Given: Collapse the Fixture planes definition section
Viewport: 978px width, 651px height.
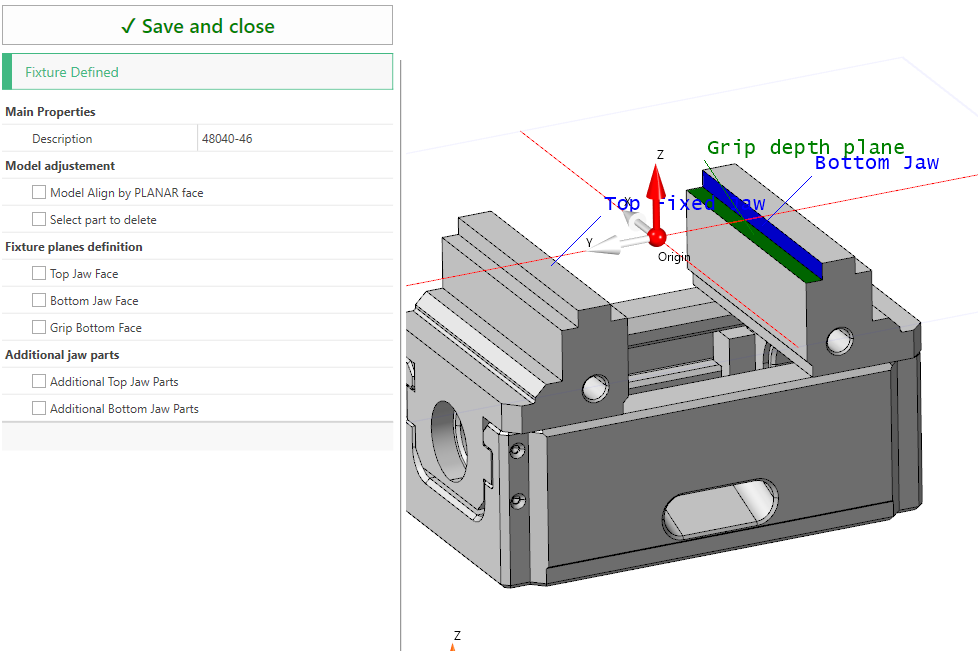Looking at the screenshot, I should [x=74, y=247].
